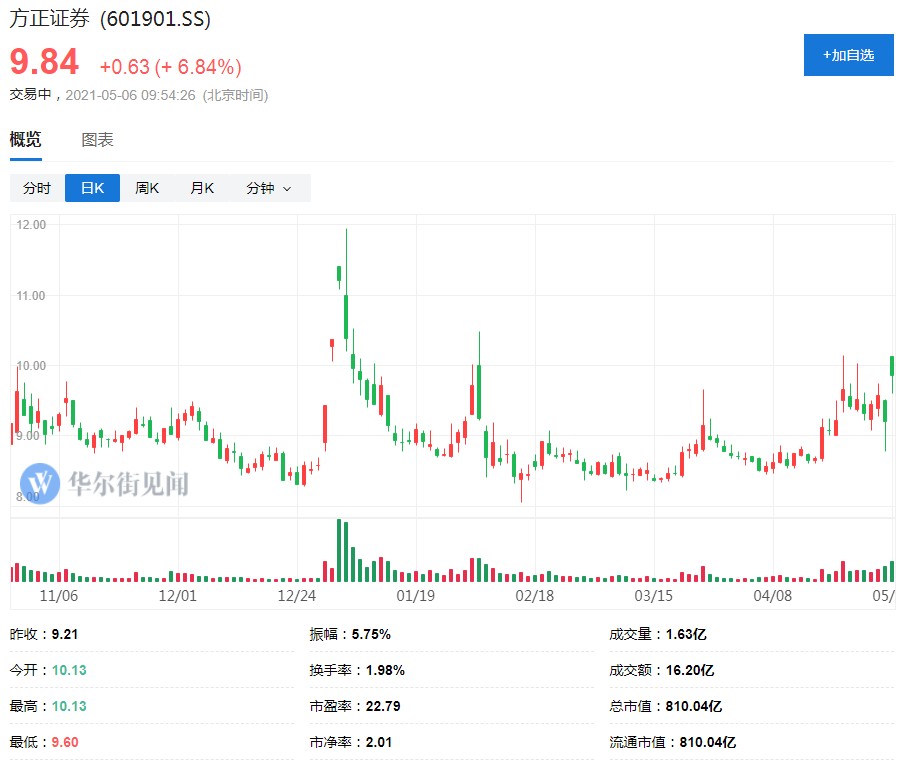
Task: Click the 02/18 date marker on the axis
Action: pyautogui.click(x=535, y=595)
